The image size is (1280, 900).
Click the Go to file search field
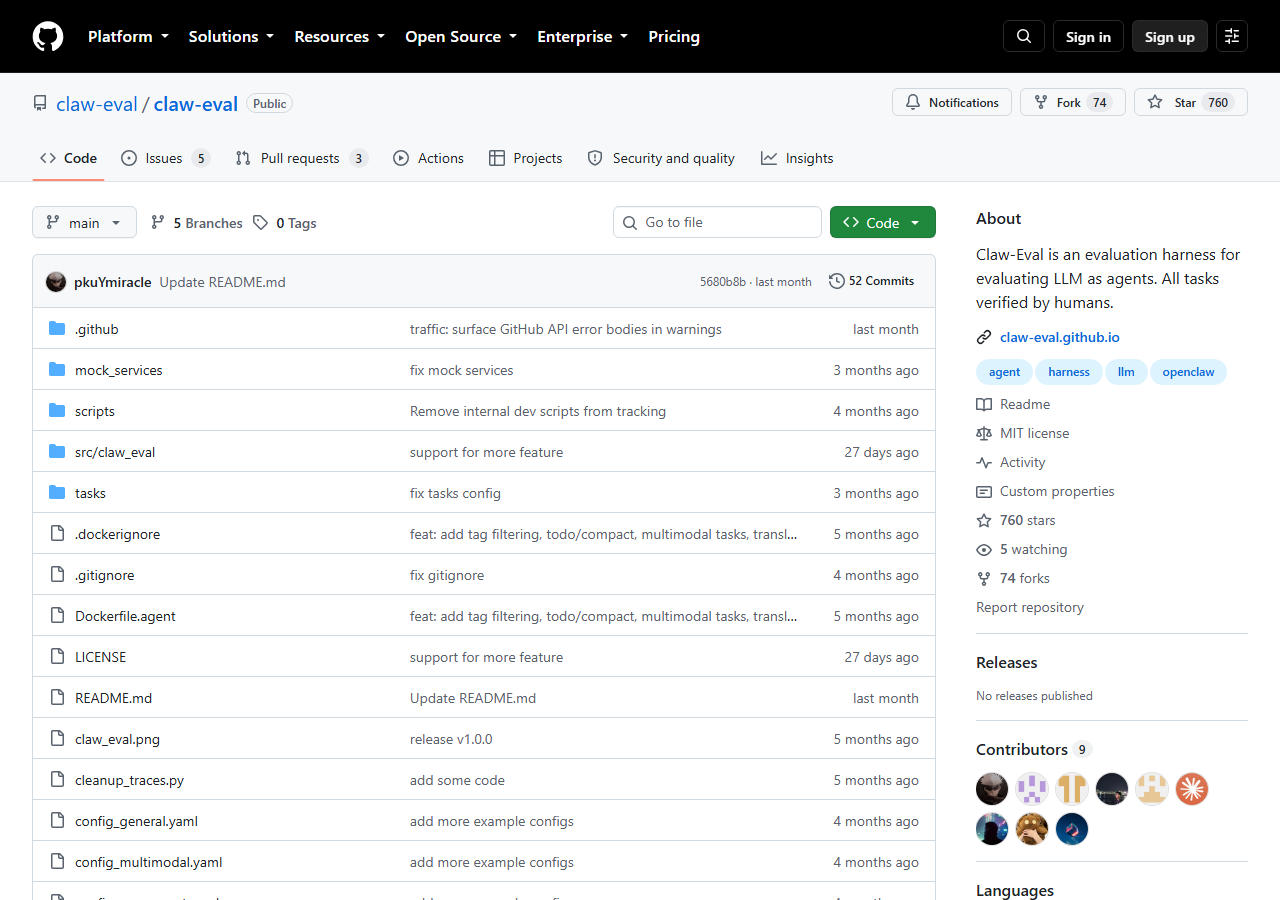pos(717,223)
